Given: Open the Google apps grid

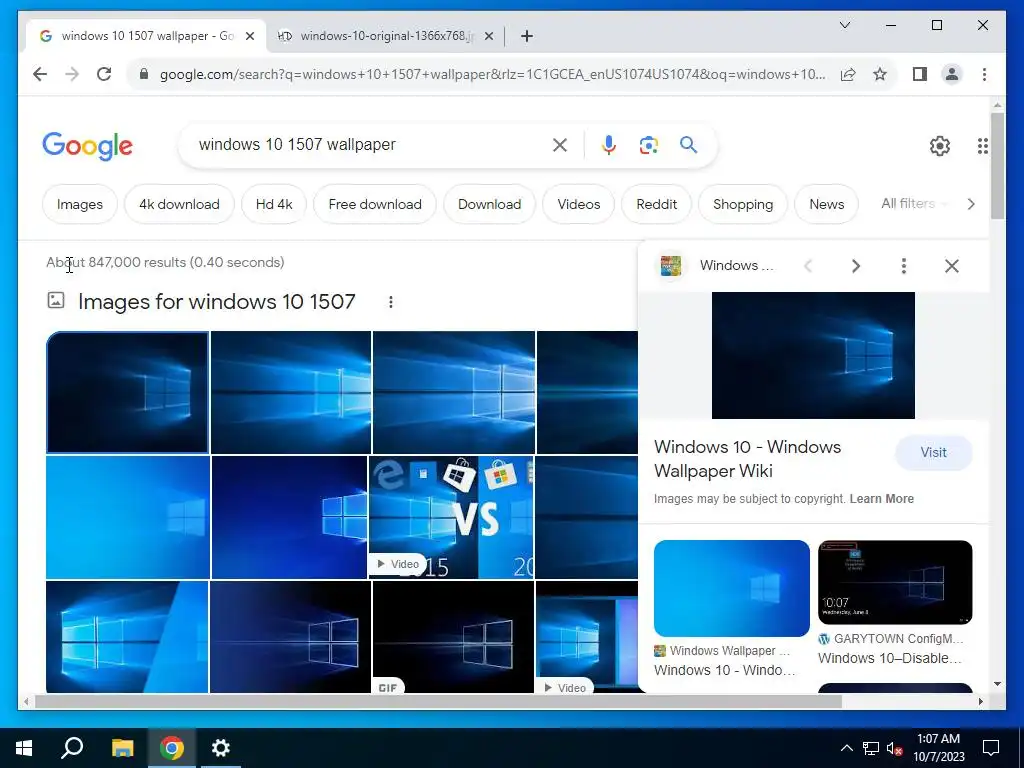Looking at the screenshot, I should point(982,146).
